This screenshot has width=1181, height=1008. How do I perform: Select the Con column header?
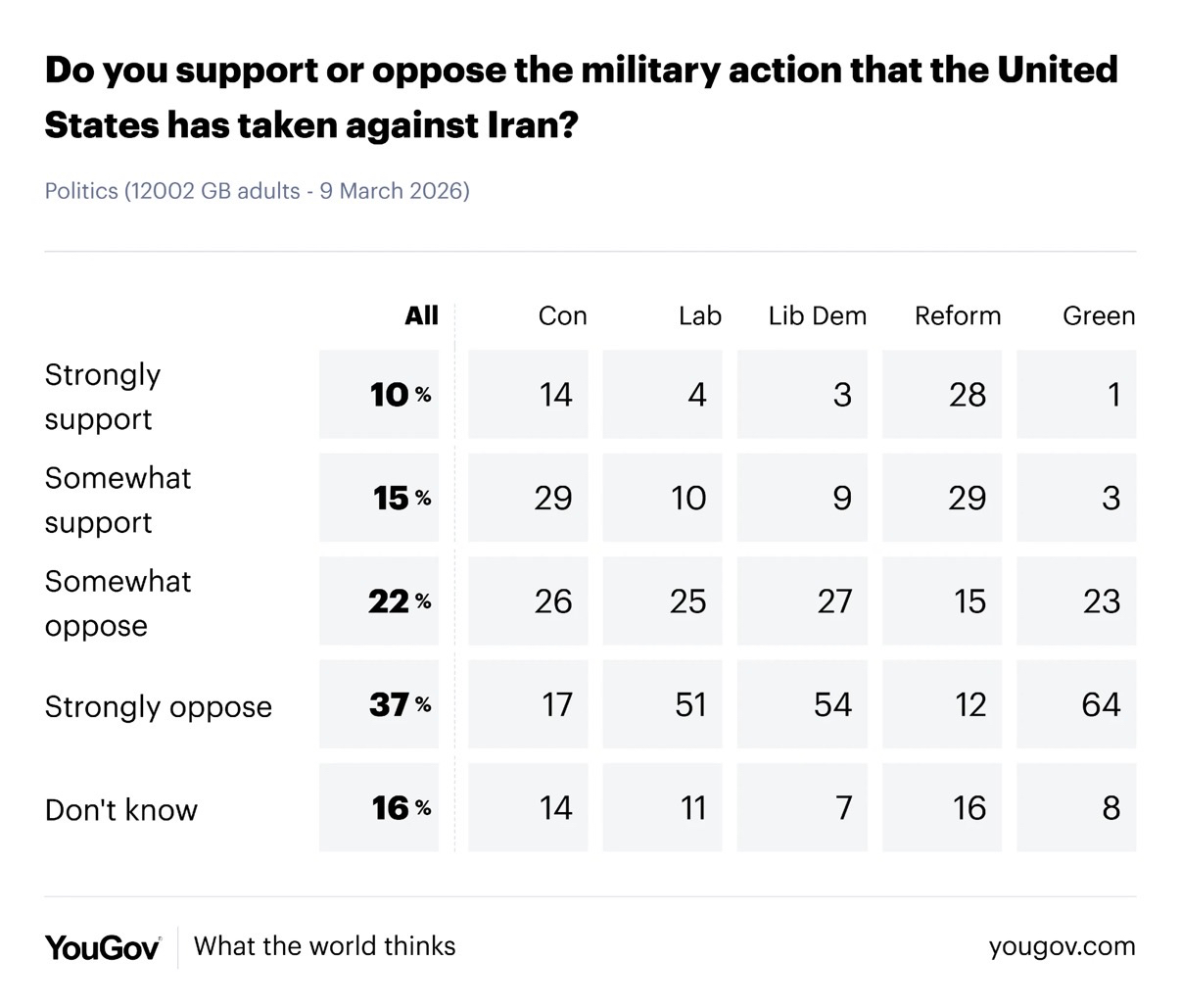click(562, 315)
